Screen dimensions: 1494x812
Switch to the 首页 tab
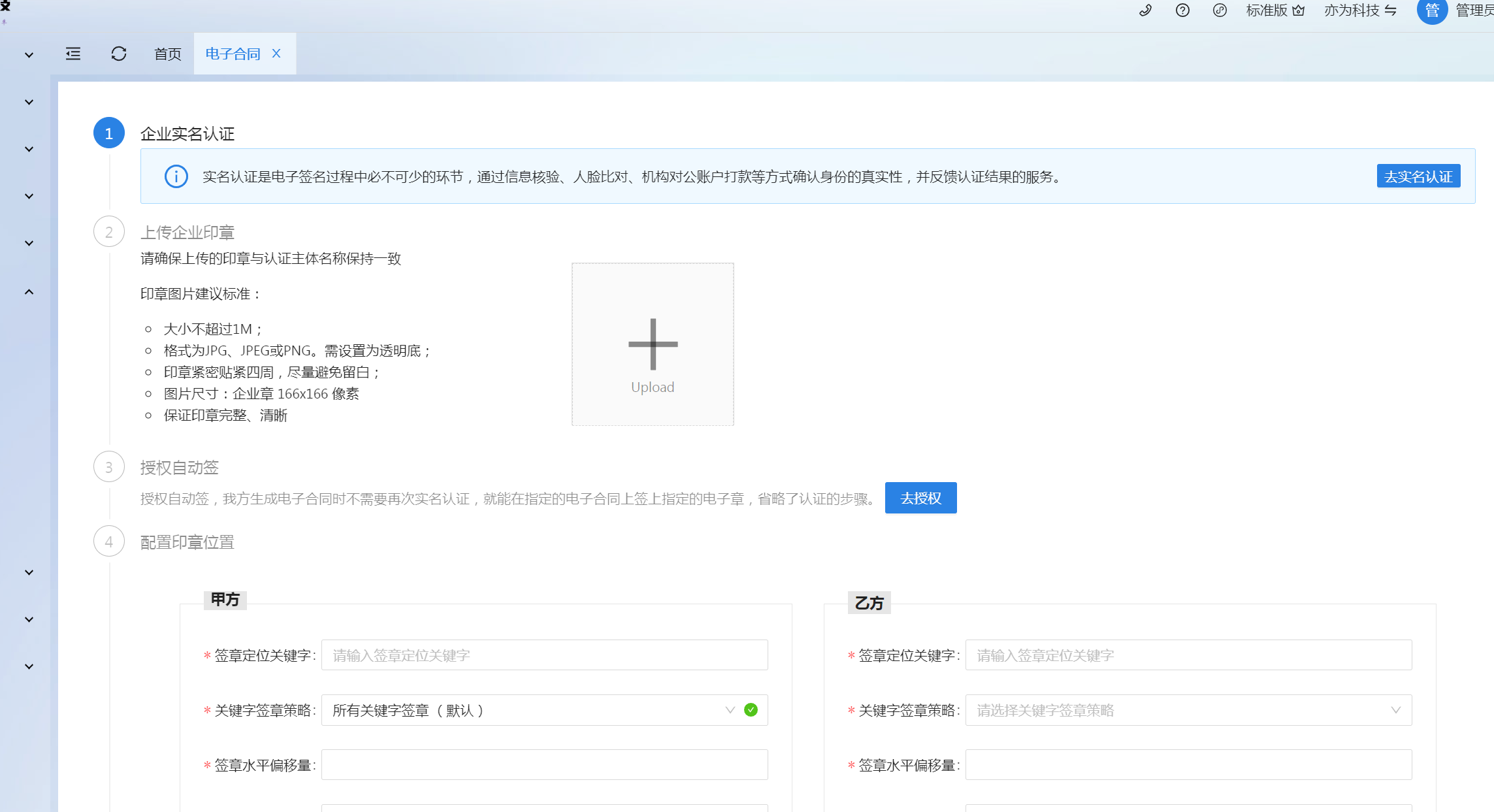(167, 54)
